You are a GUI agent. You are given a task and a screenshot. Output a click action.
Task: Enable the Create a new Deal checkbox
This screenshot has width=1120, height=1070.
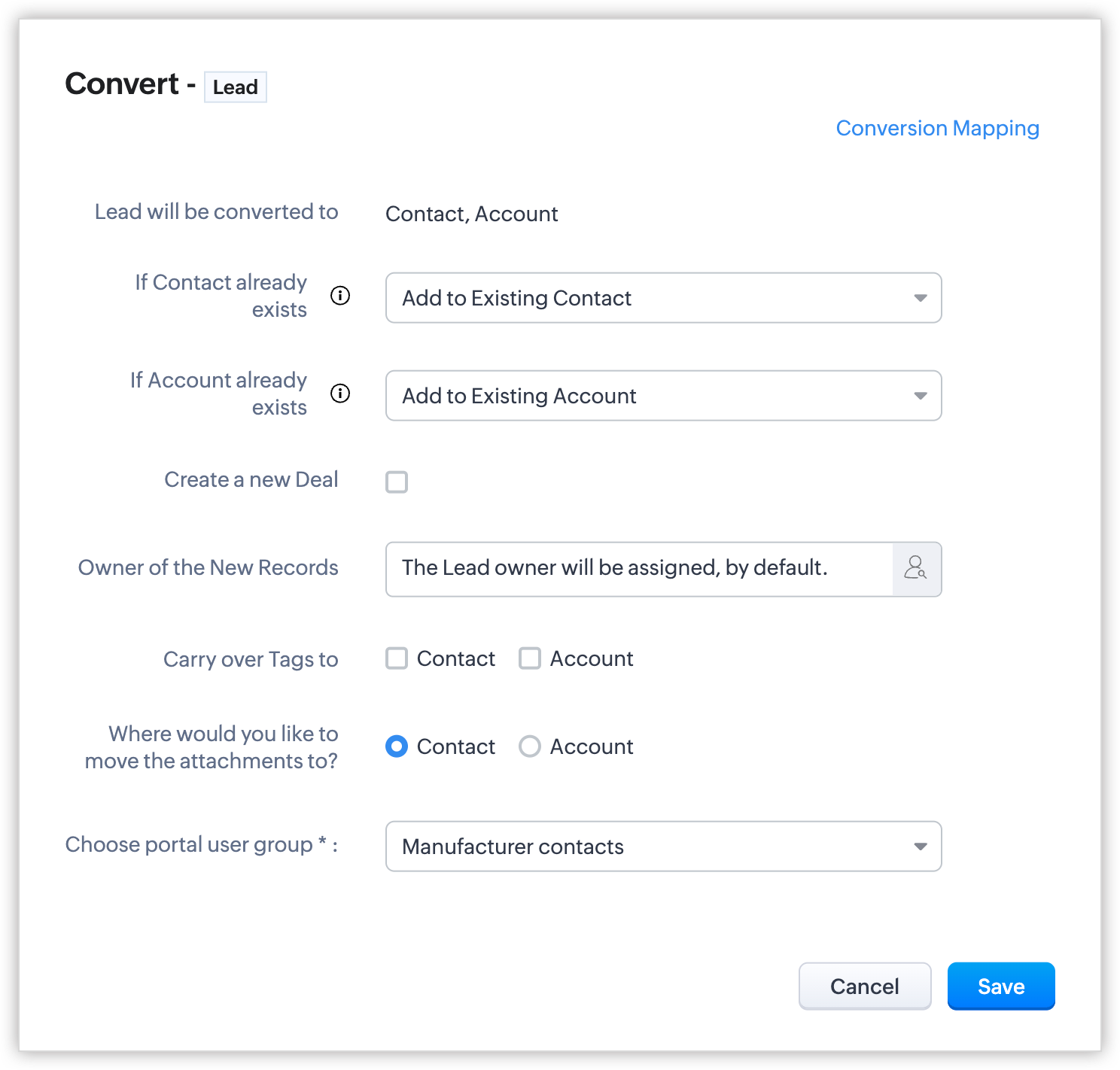397,482
